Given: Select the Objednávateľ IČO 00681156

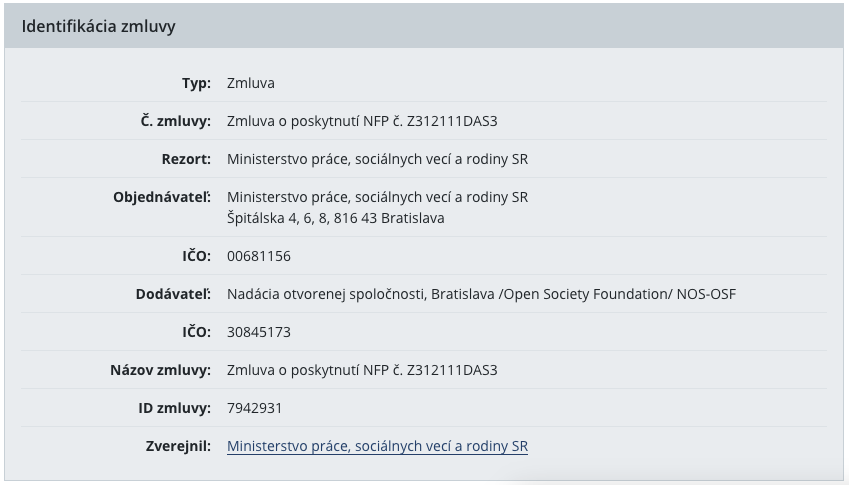Looking at the screenshot, I should pos(259,256).
